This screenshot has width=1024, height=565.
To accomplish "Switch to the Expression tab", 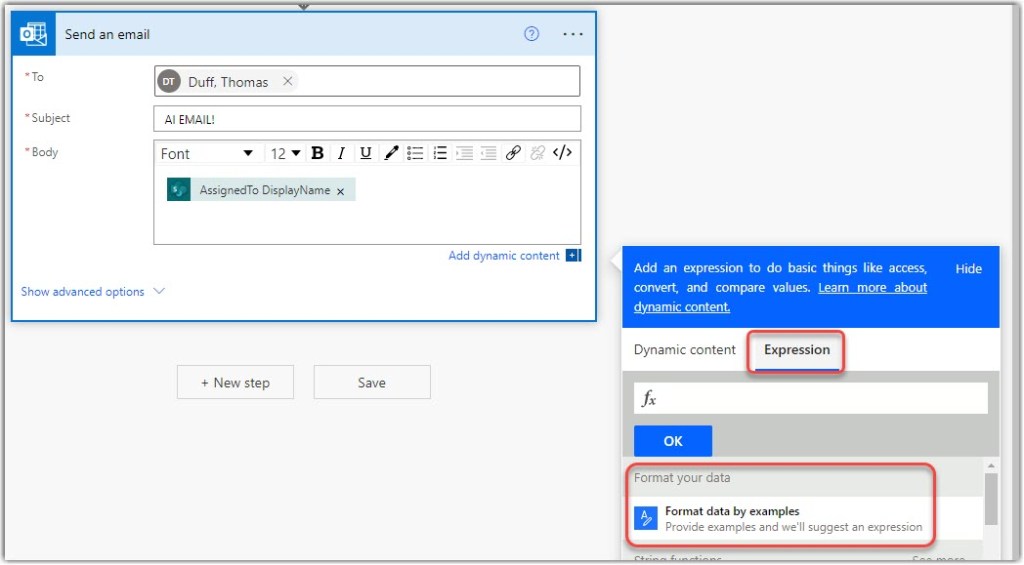I will (797, 350).
